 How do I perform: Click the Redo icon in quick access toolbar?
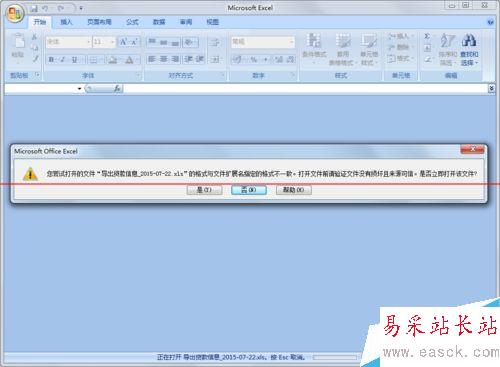click(61, 8)
